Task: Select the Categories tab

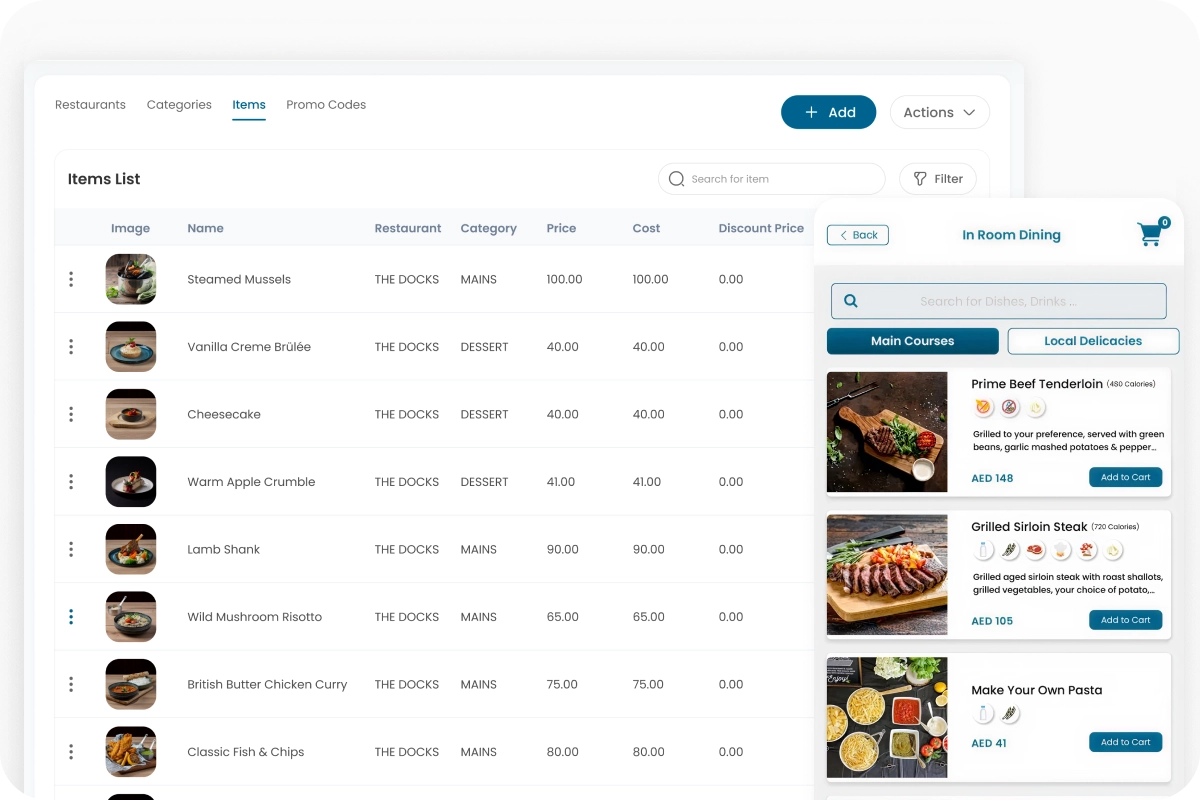Action: [179, 105]
